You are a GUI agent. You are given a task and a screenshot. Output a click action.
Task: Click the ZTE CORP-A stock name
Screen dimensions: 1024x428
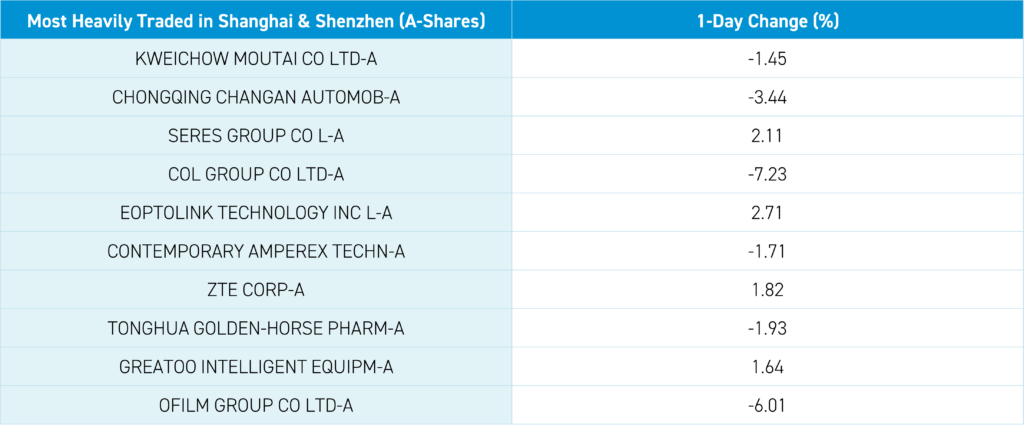coord(256,290)
